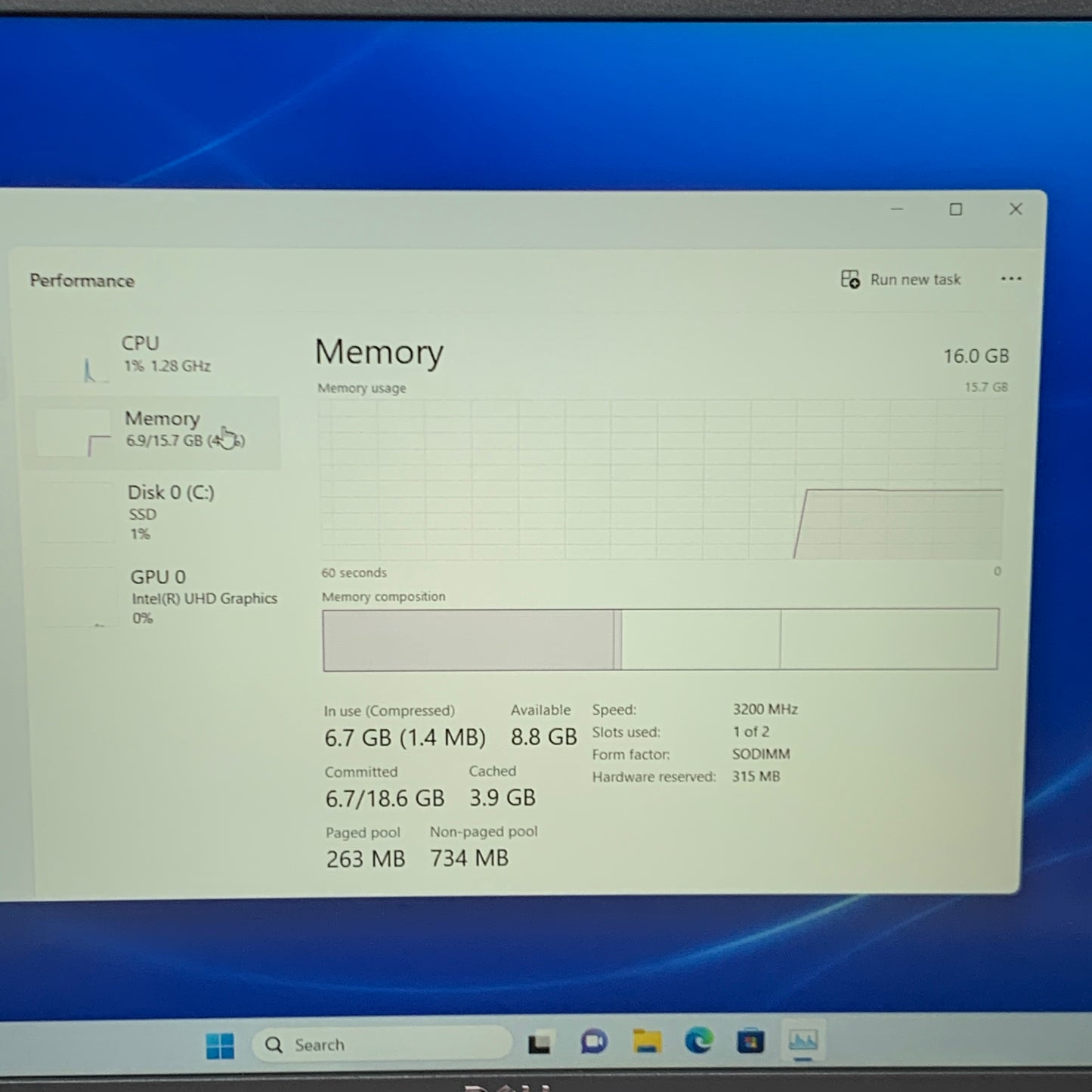Click the Available value 8.8 GB
This screenshot has width=1092, height=1092.
[543, 737]
